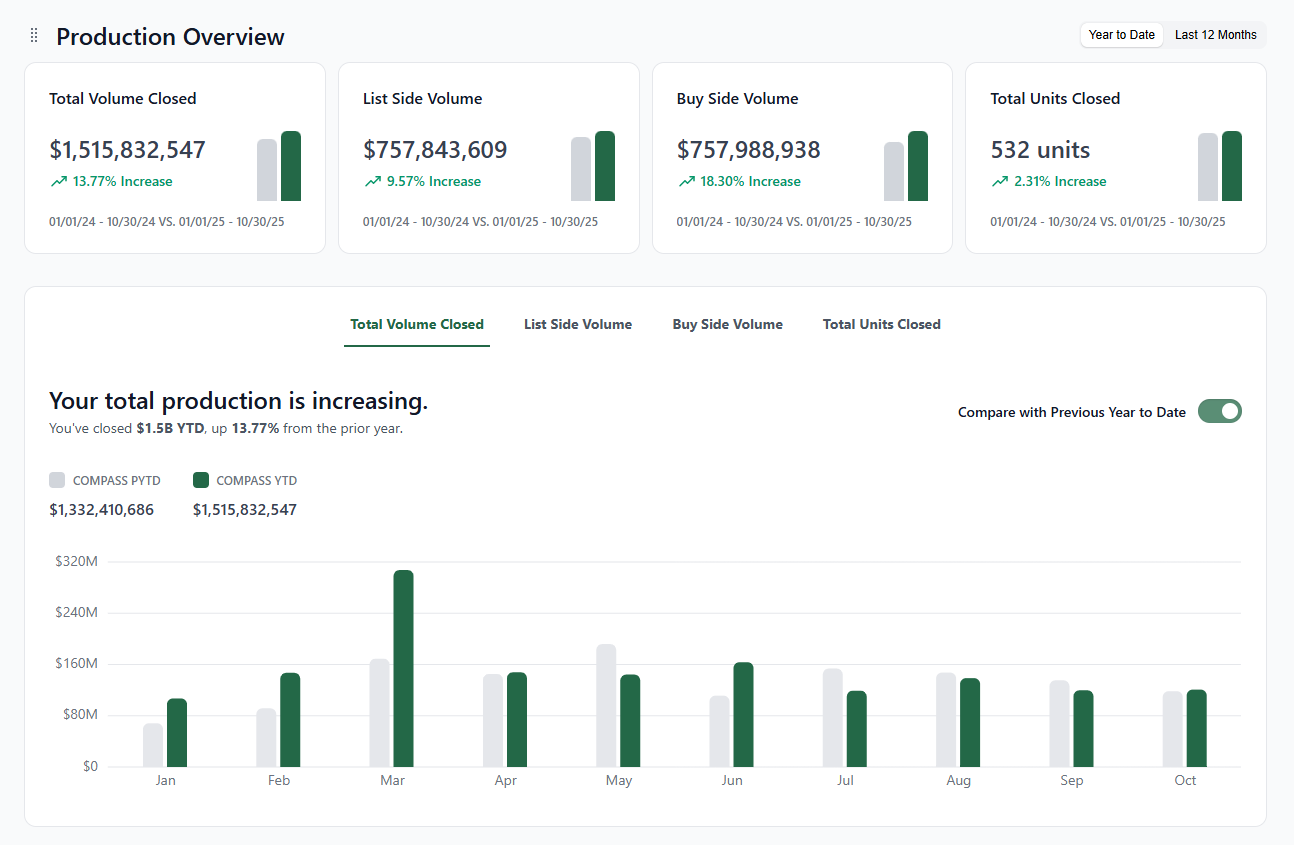Click the trend arrow icon under Buy Side Volume

pyautogui.click(x=687, y=182)
